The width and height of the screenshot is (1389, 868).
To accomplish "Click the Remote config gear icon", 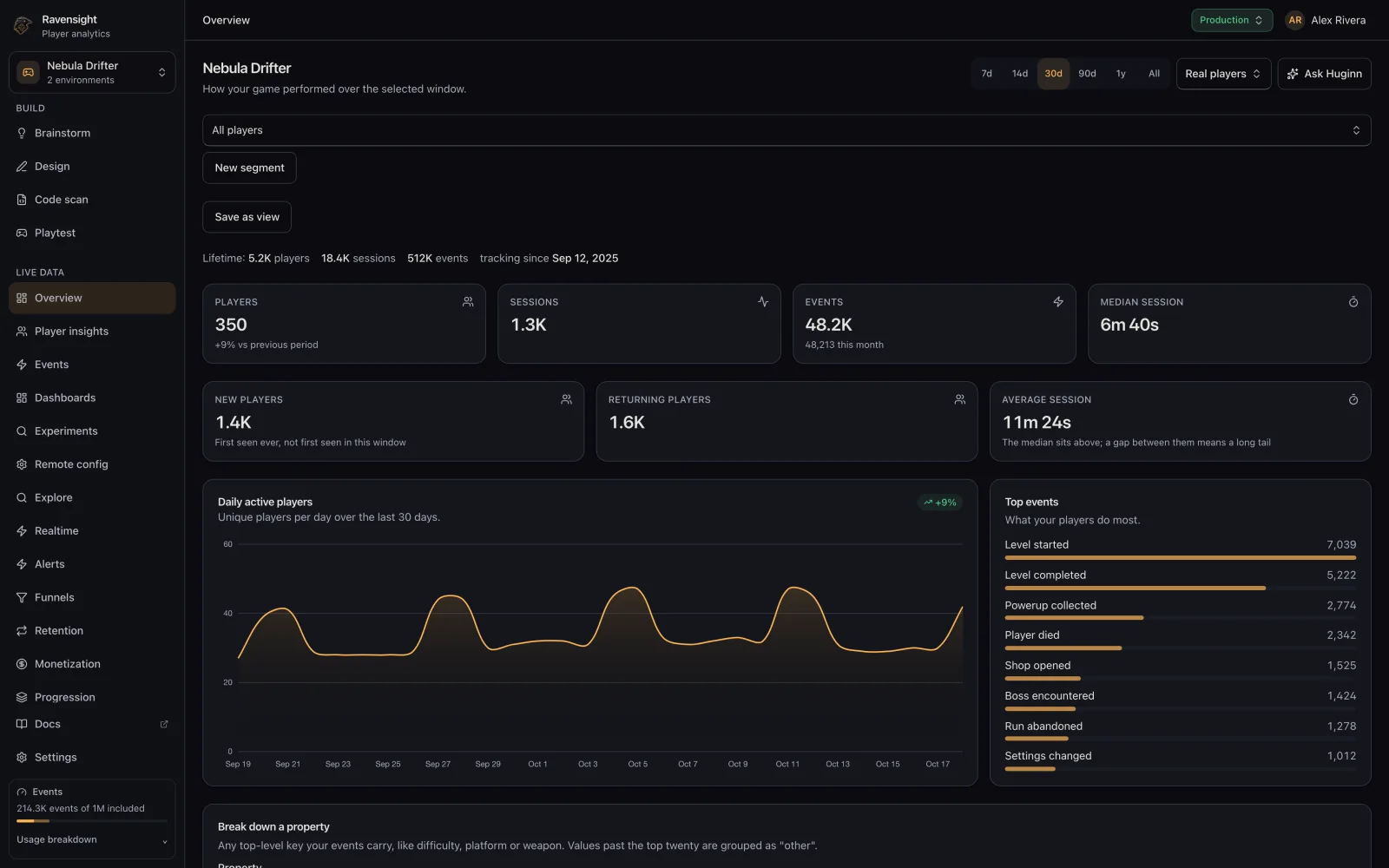I will pyautogui.click(x=22, y=464).
